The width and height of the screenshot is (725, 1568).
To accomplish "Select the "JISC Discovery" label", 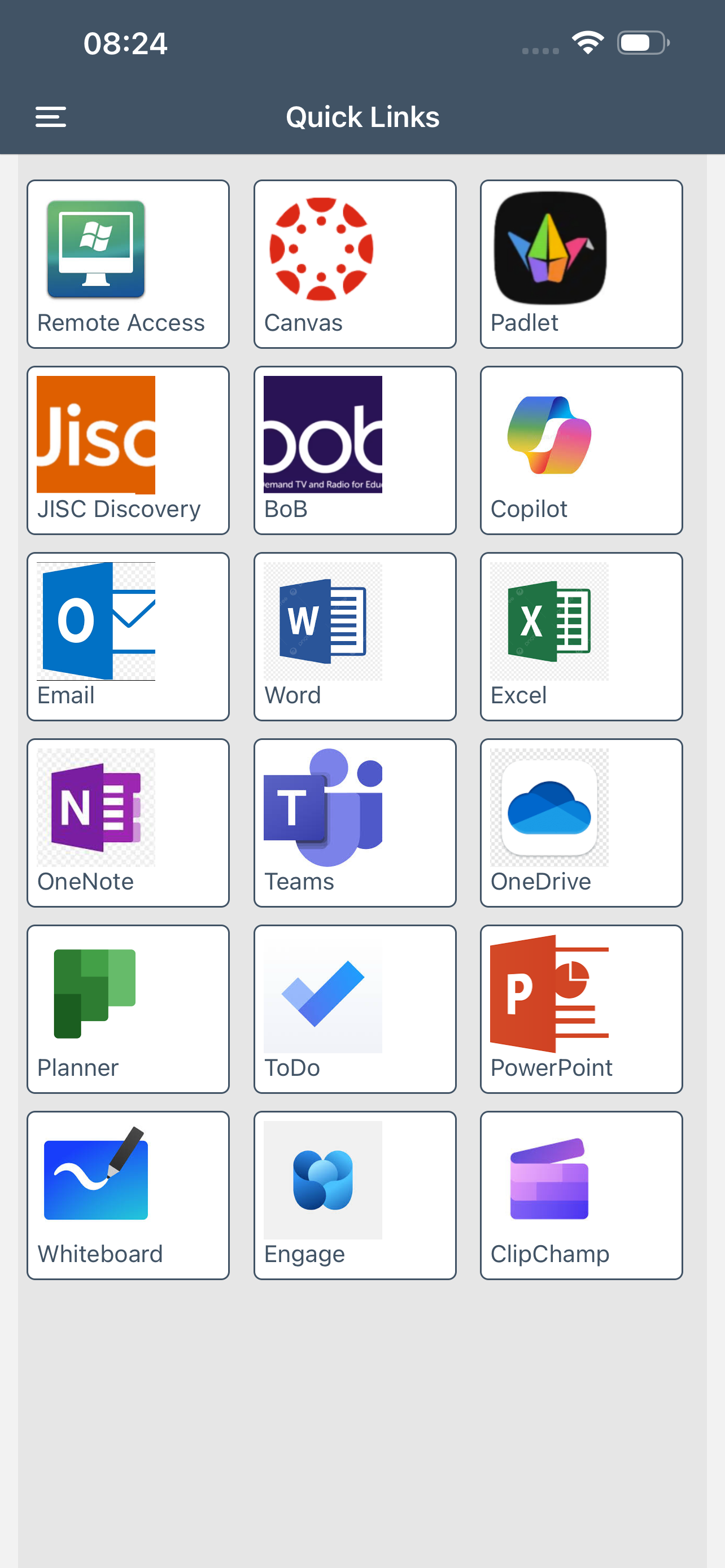I will tap(119, 509).
